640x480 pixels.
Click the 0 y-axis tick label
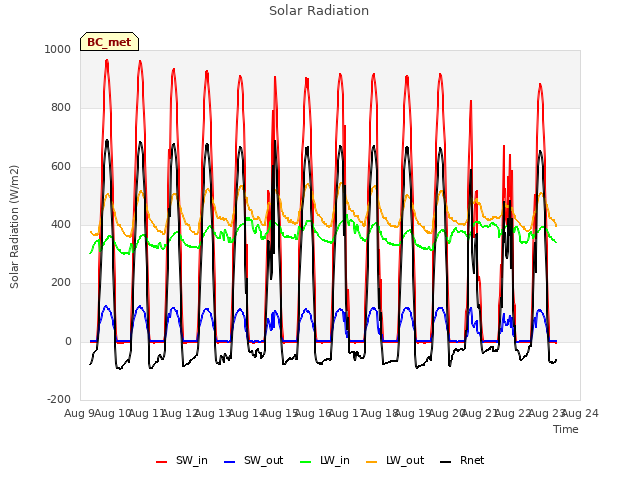68,341
